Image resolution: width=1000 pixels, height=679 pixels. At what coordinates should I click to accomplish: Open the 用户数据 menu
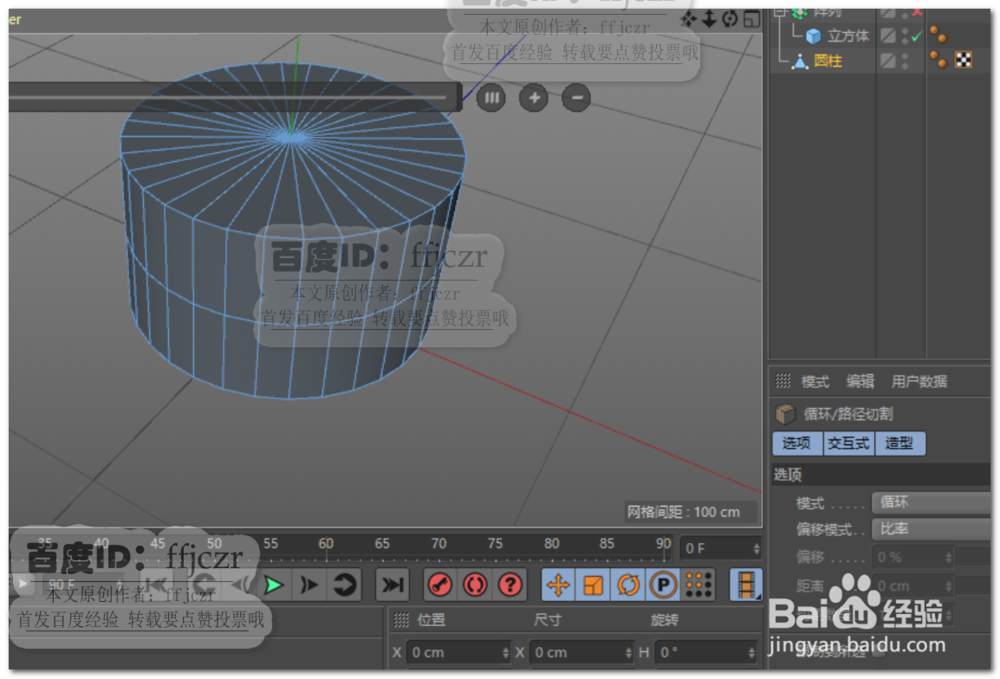pos(919,381)
